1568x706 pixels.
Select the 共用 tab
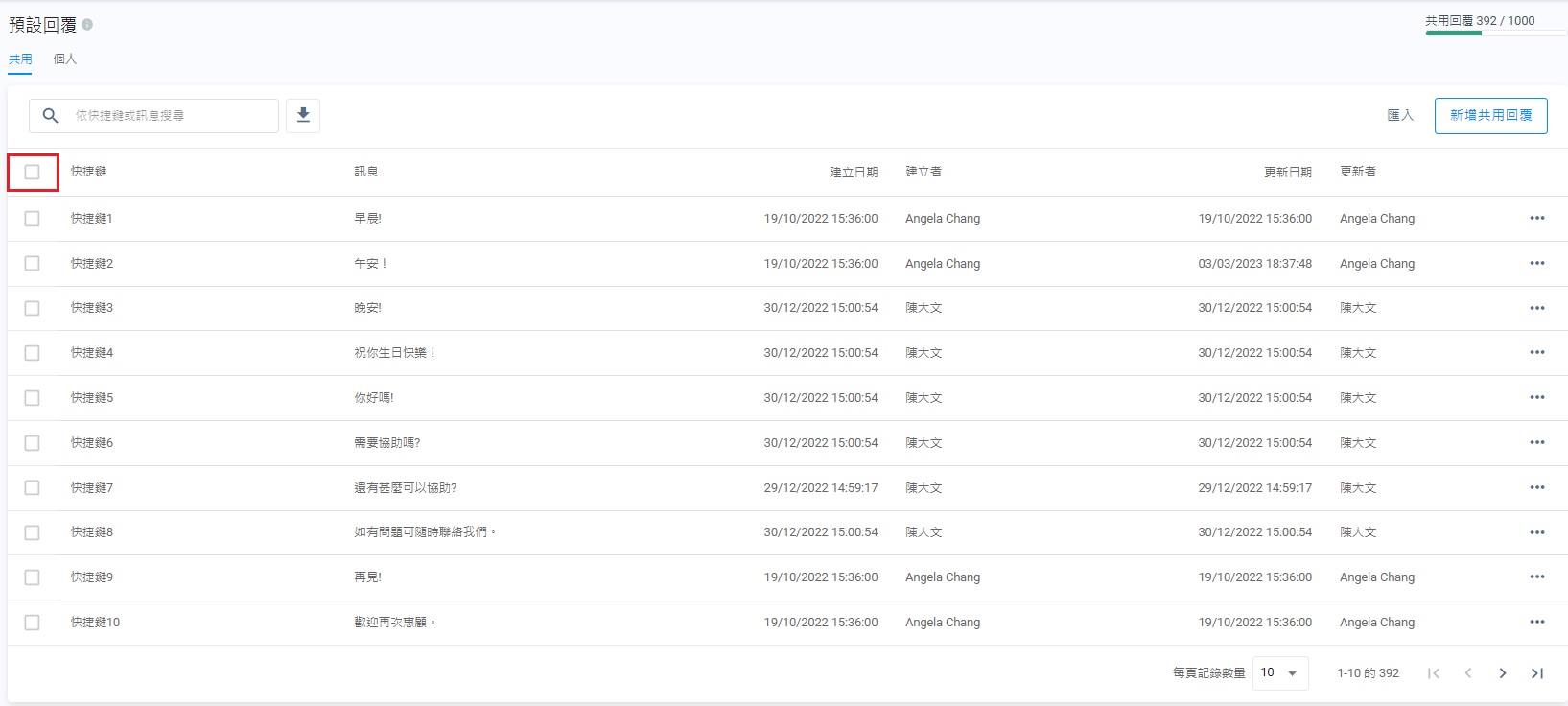click(20, 59)
